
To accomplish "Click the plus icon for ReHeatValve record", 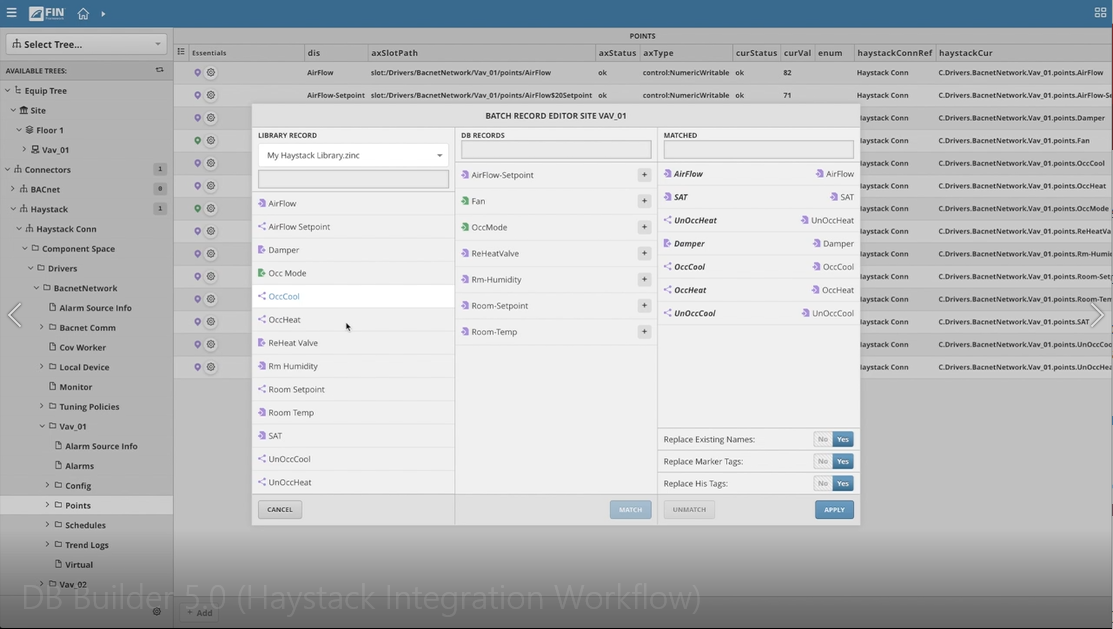I will point(645,253).
